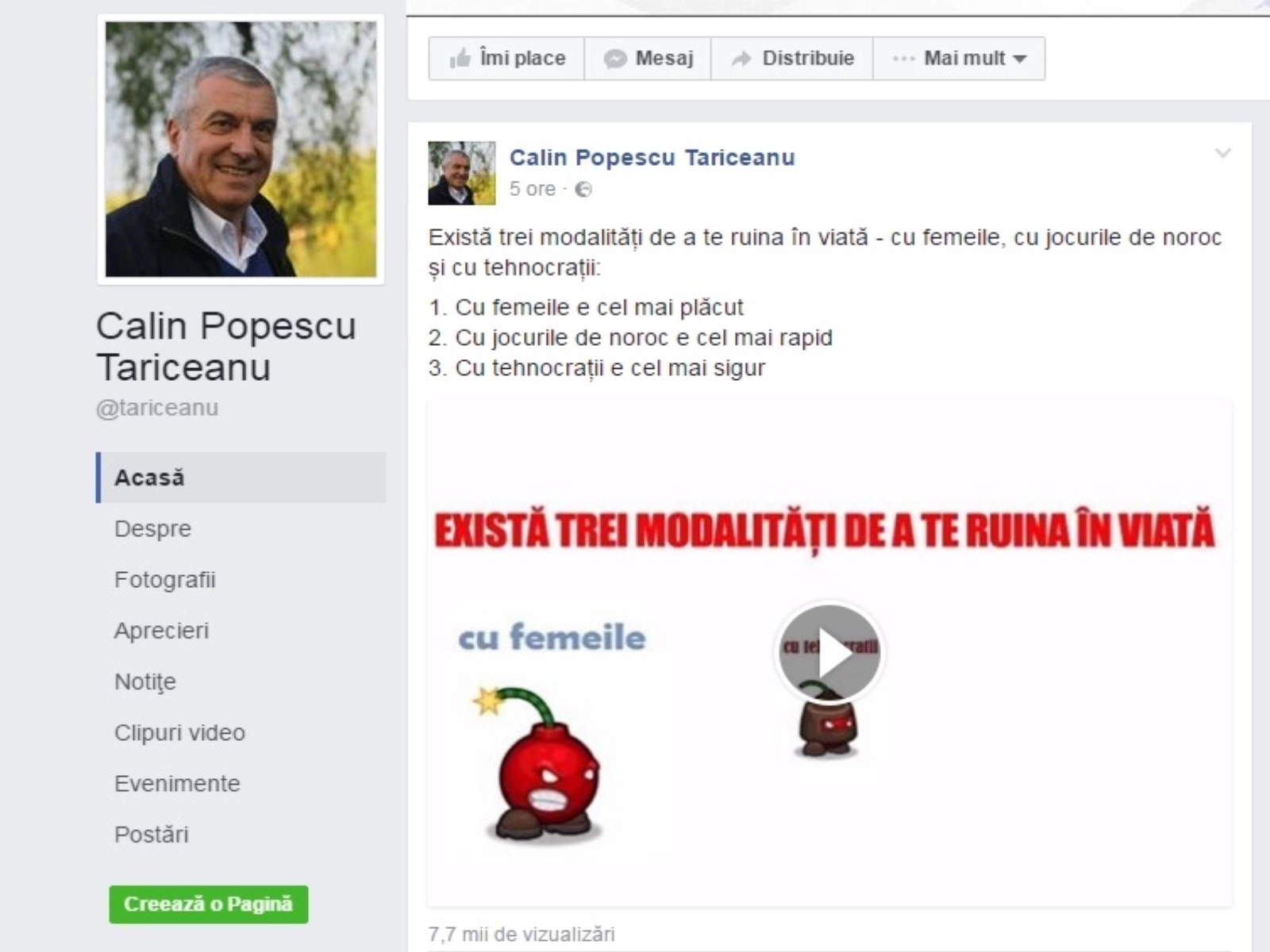This screenshot has width=1270, height=952.
Task: Click the Calin Popescu Tariceanu post author link
Action: pos(652,157)
